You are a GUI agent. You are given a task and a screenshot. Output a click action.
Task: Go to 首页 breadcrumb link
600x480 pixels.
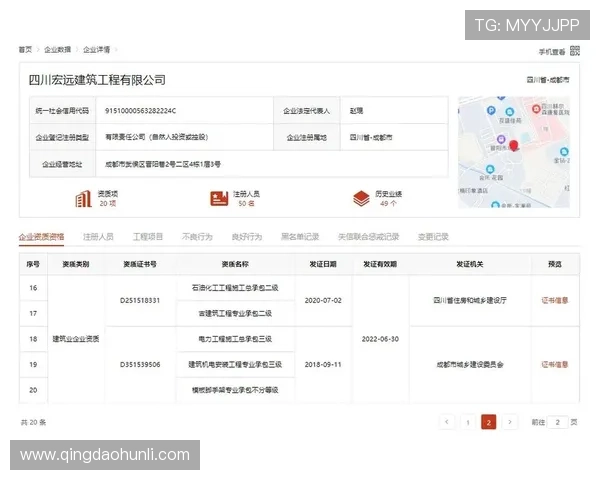point(25,50)
